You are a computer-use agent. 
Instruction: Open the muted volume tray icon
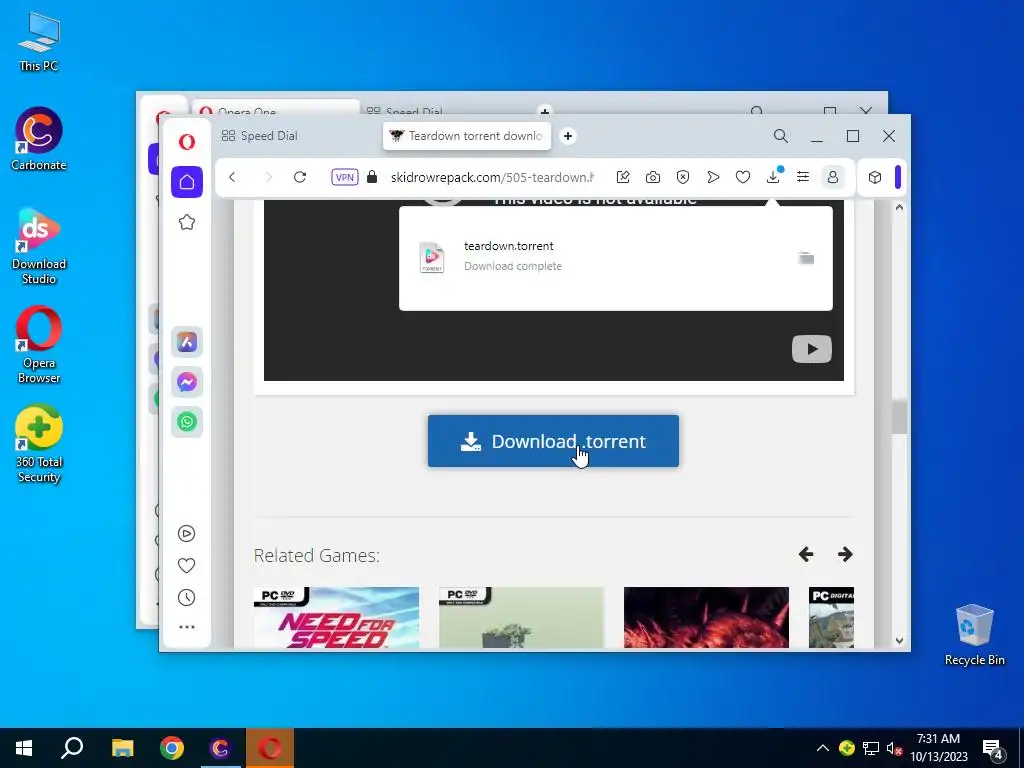[x=895, y=748]
